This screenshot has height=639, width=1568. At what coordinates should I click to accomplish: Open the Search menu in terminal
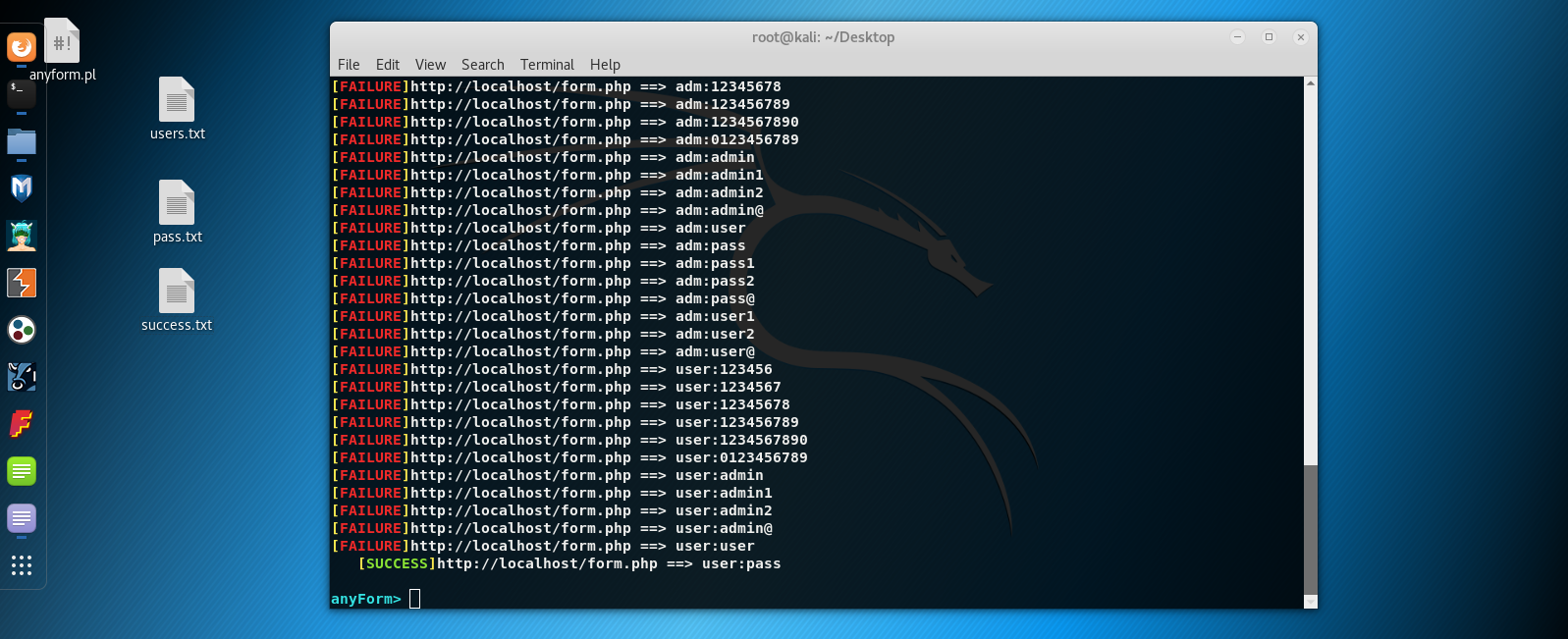(483, 65)
